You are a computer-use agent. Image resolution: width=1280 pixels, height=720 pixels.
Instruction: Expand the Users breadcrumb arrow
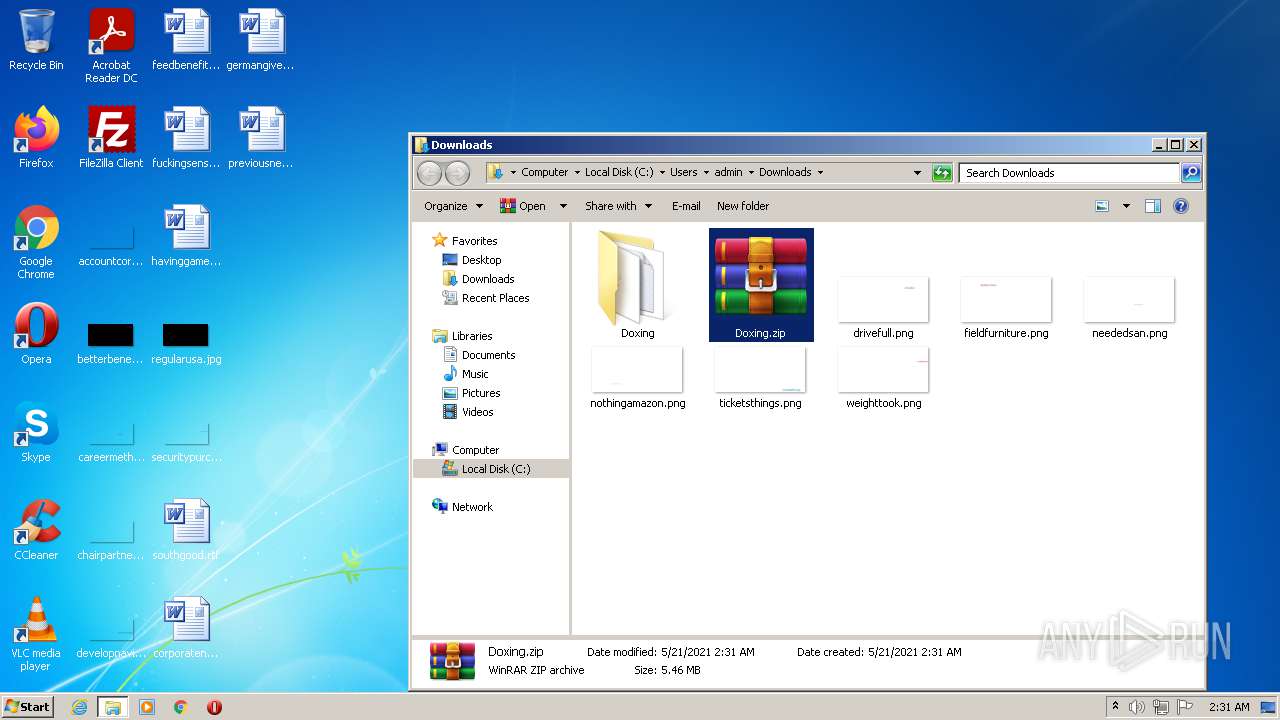706,173
